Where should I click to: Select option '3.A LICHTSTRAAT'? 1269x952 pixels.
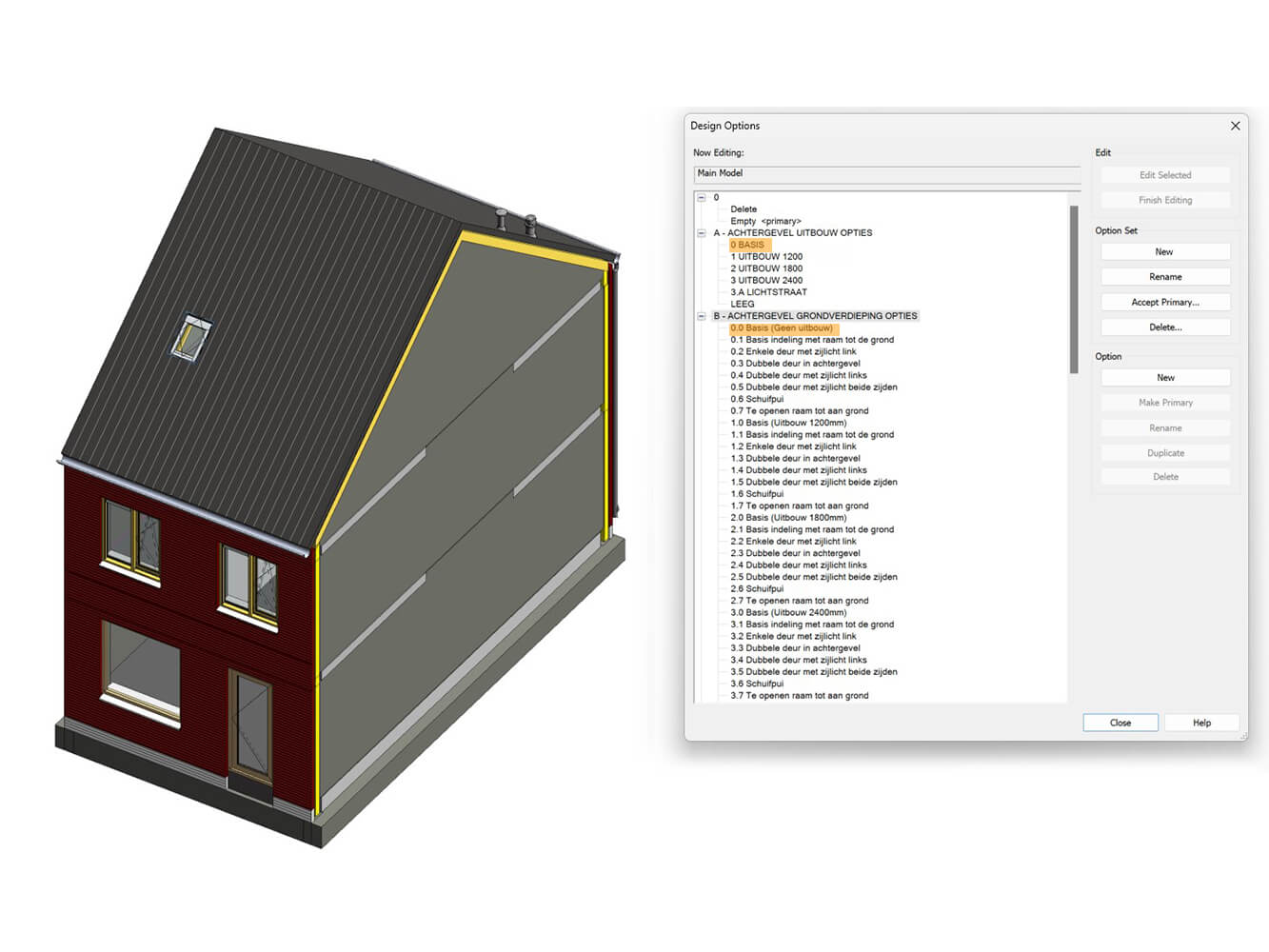(x=768, y=292)
